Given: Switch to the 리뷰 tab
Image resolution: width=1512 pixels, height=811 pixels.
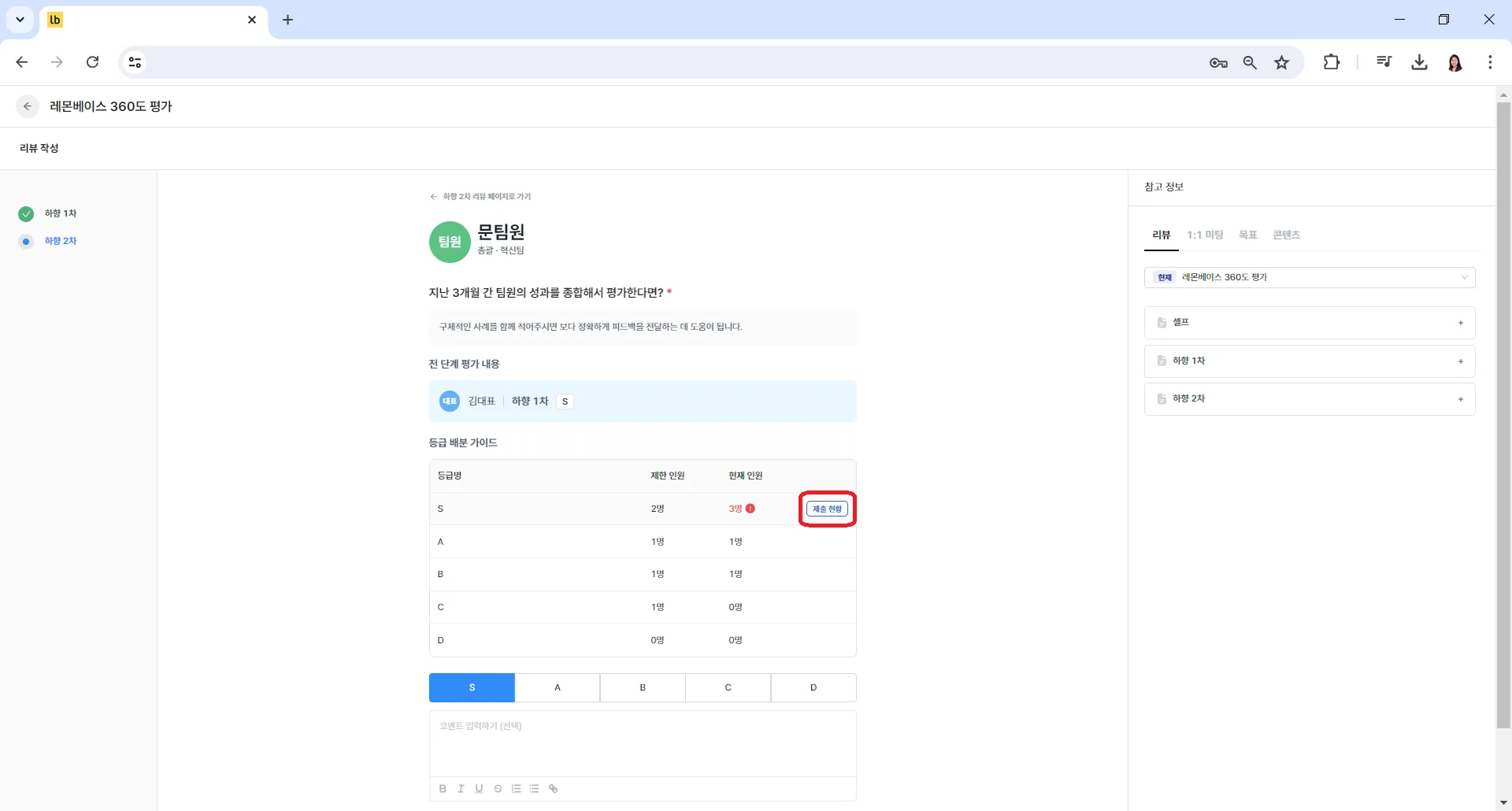Looking at the screenshot, I should tap(1162, 235).
